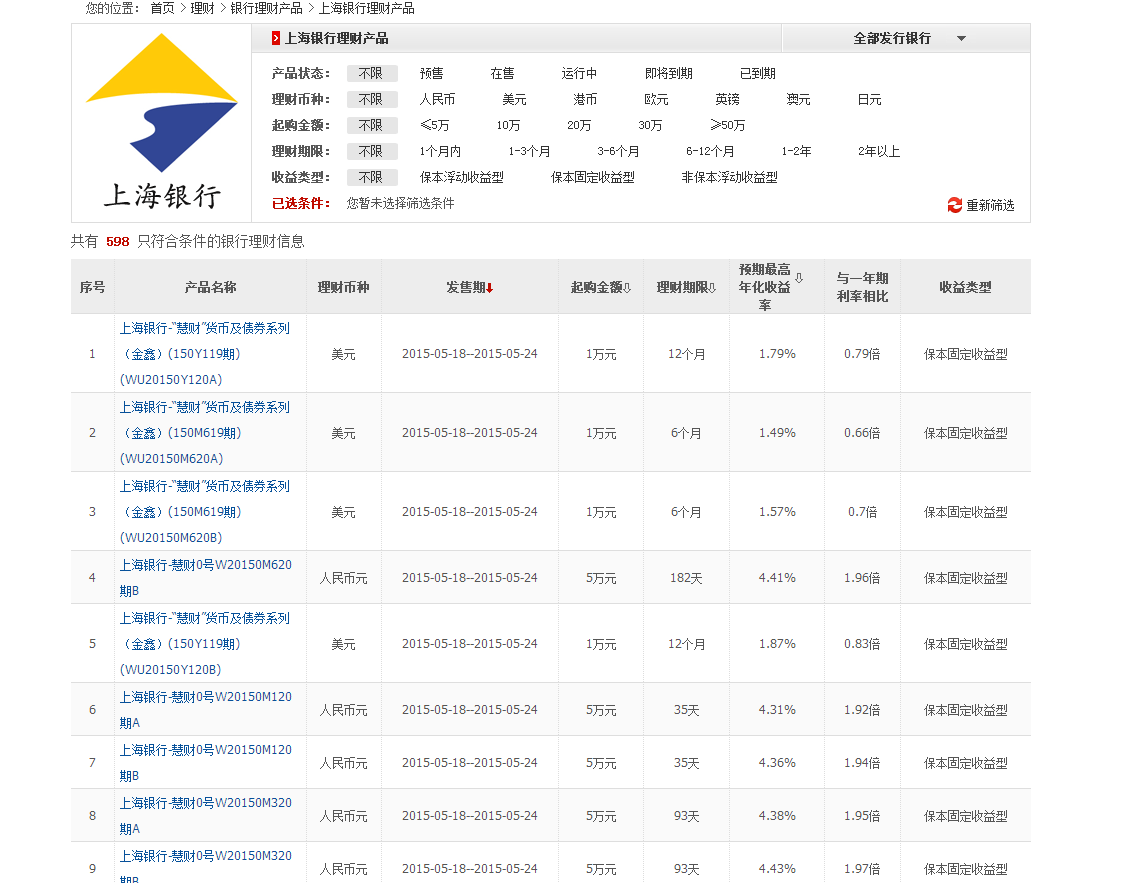Filter term by 3-6个月
This screenshot has height=883, width=1129.
pos(618,151)
